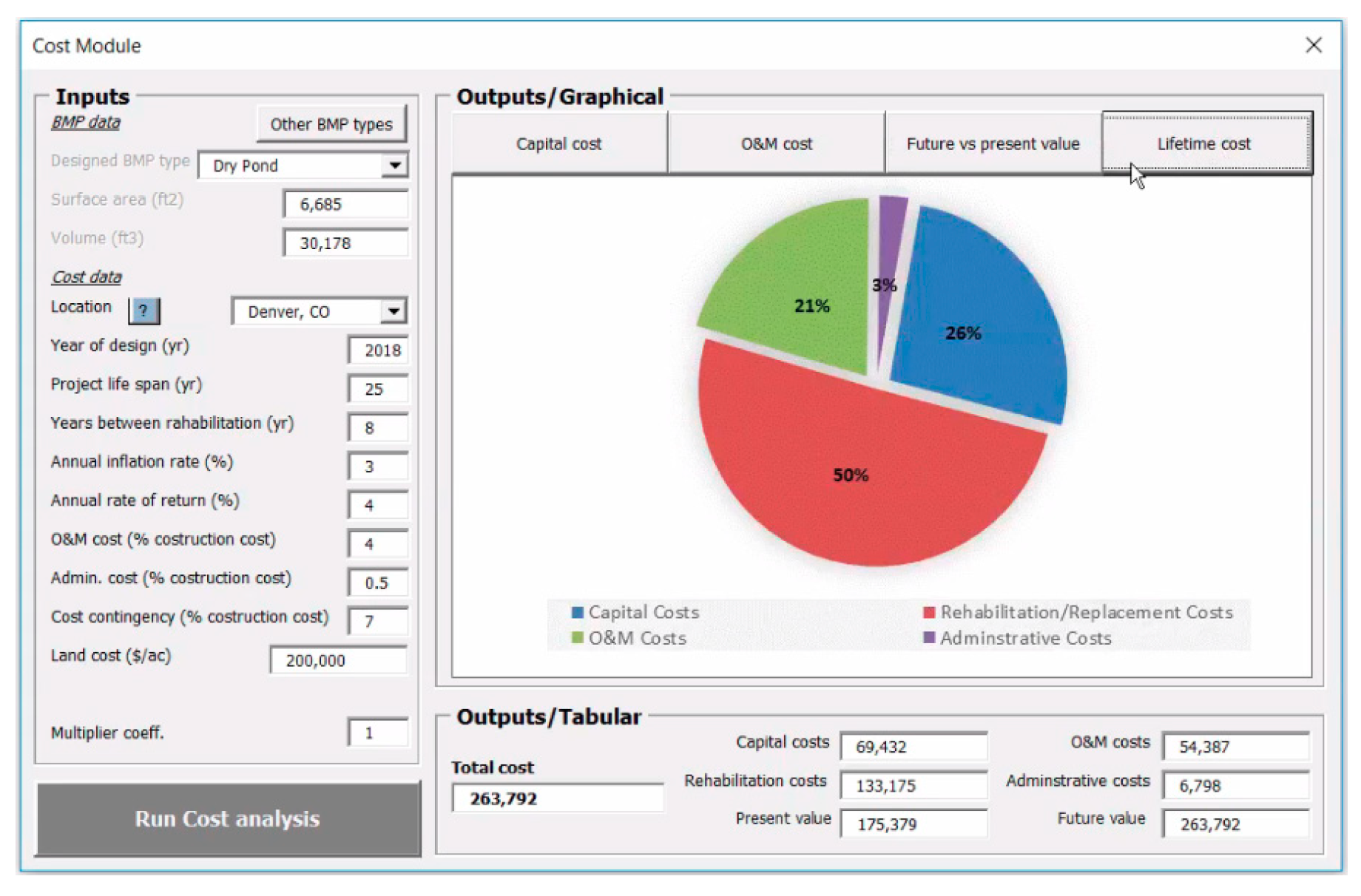The height and width of the screenshot is (896, 1361).
Task: Select the Denver, CO combo box
Action: [x=320, y=311]
